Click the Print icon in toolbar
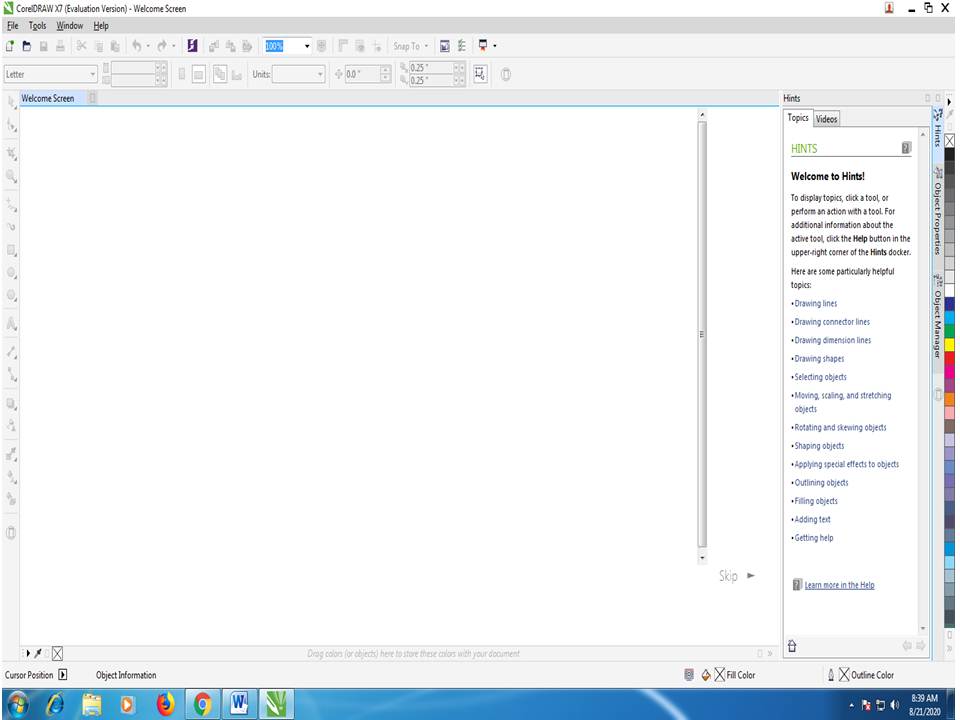Image resolution: width=960 pixels, height=720 pixels. [60, 46]
